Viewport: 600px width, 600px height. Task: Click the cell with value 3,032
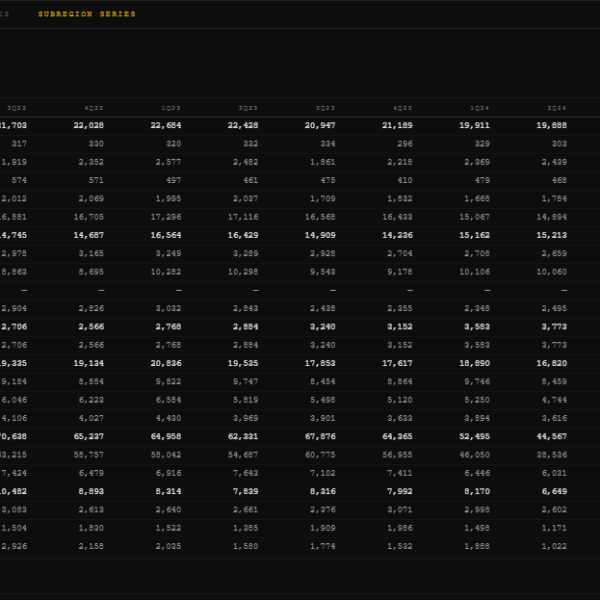pos(168,308)
